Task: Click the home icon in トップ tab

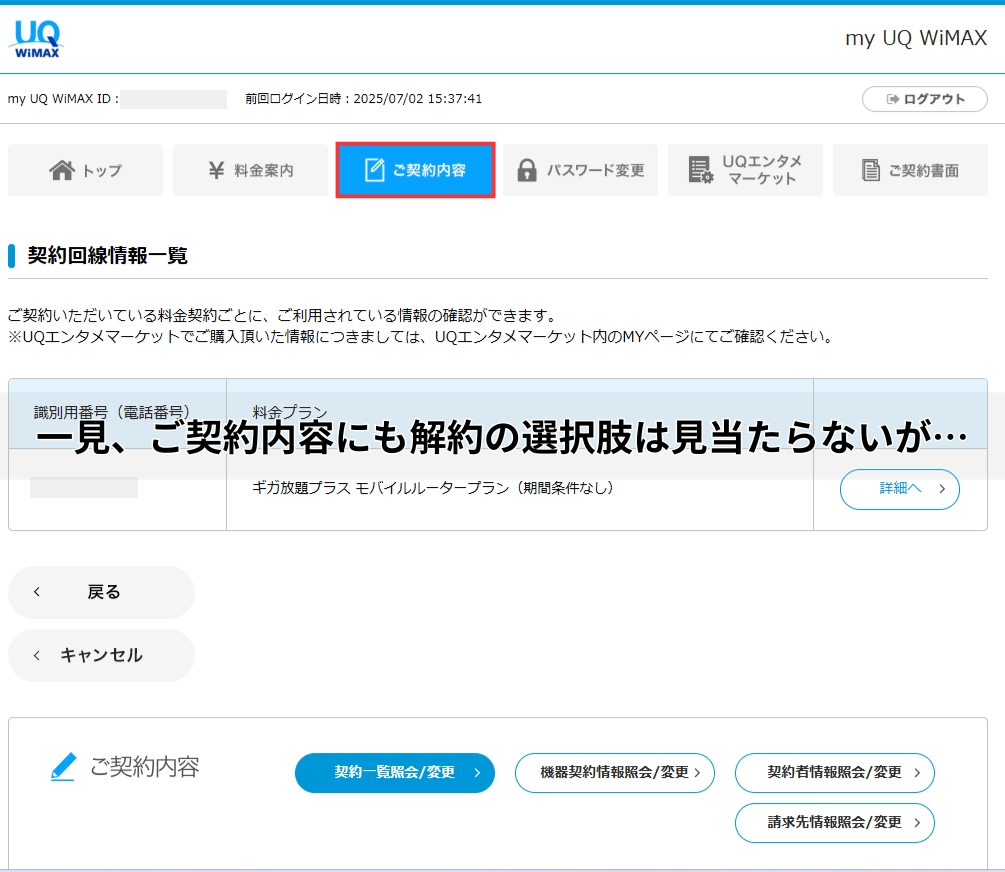Action: 62,170
